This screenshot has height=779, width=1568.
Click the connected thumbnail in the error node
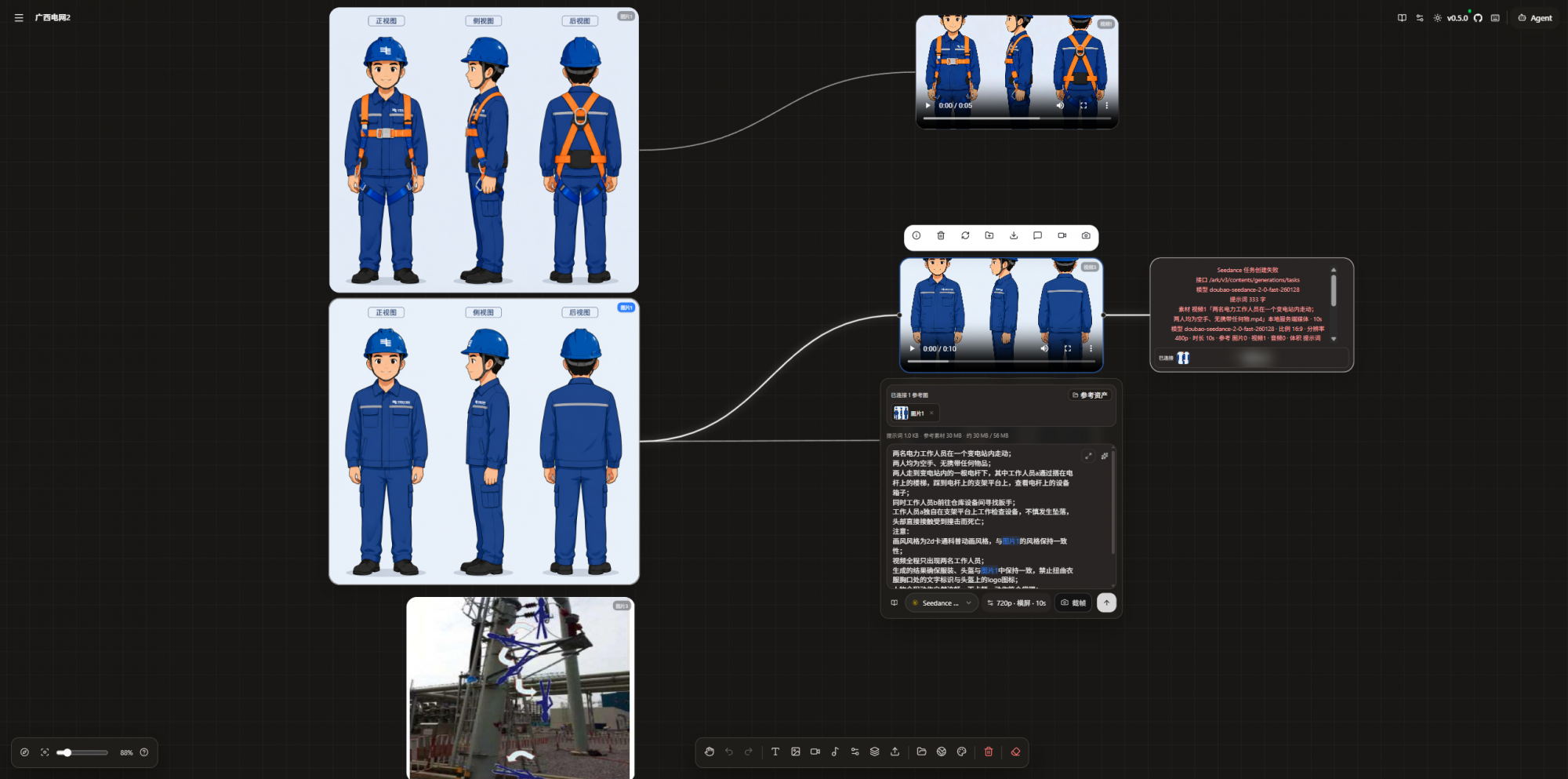click(1183, 358)
